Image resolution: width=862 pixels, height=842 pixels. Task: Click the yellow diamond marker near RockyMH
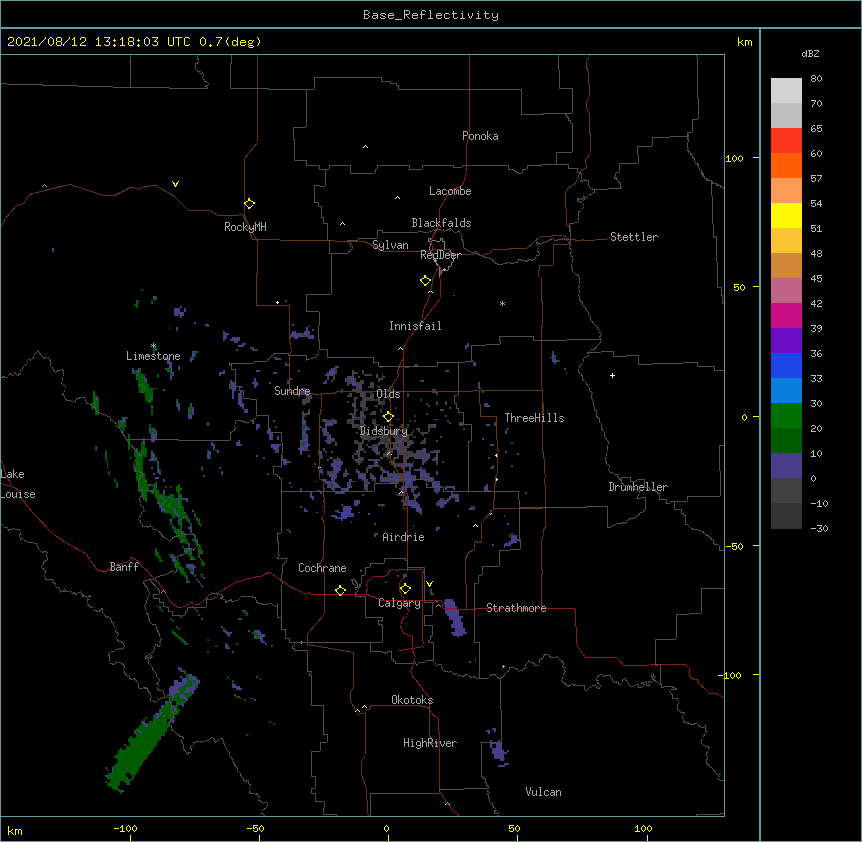coord(249,203)
